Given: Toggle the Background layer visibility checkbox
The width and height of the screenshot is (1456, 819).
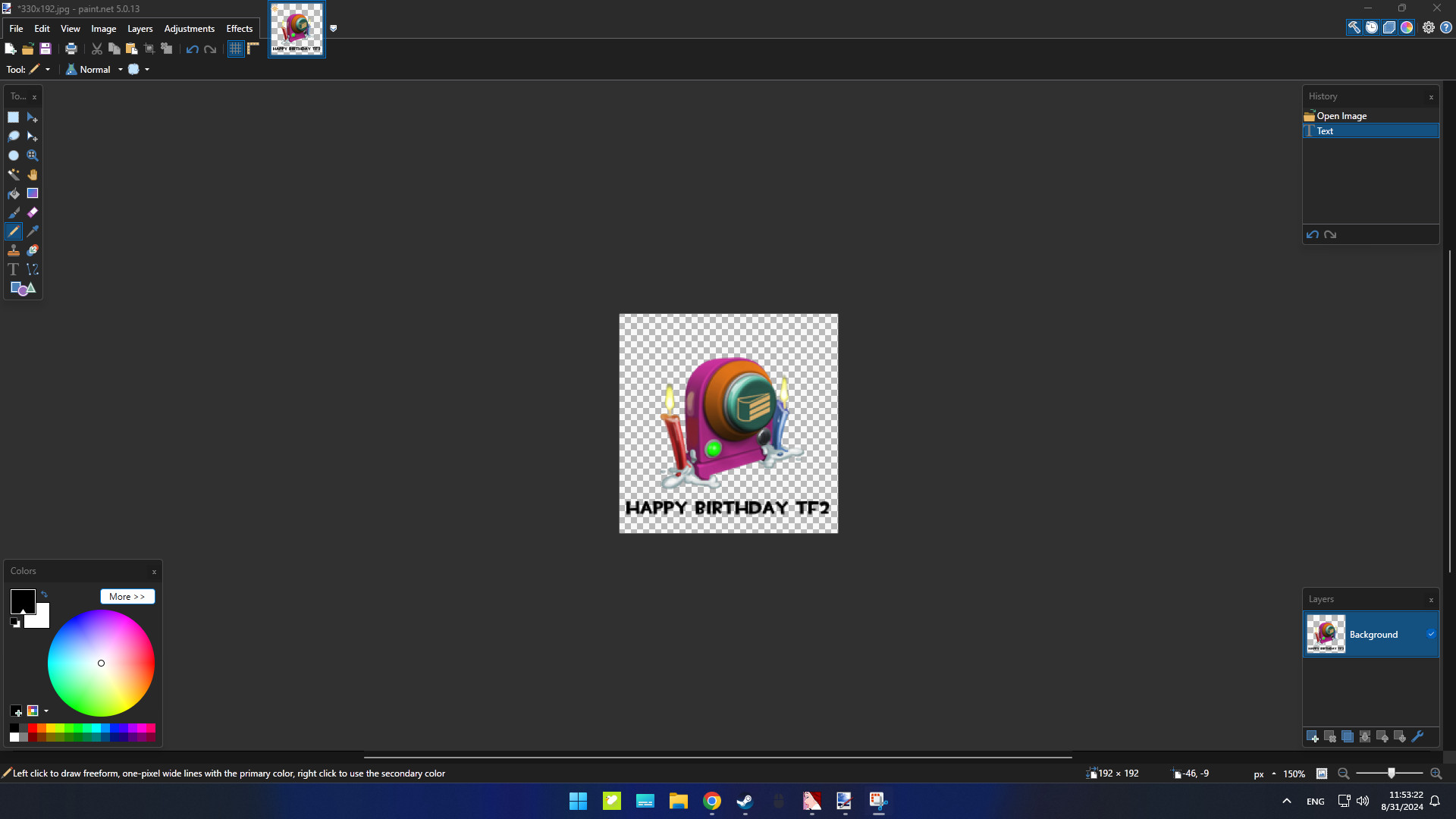Looking at the screenshot, I should (x=1431, y=633).
